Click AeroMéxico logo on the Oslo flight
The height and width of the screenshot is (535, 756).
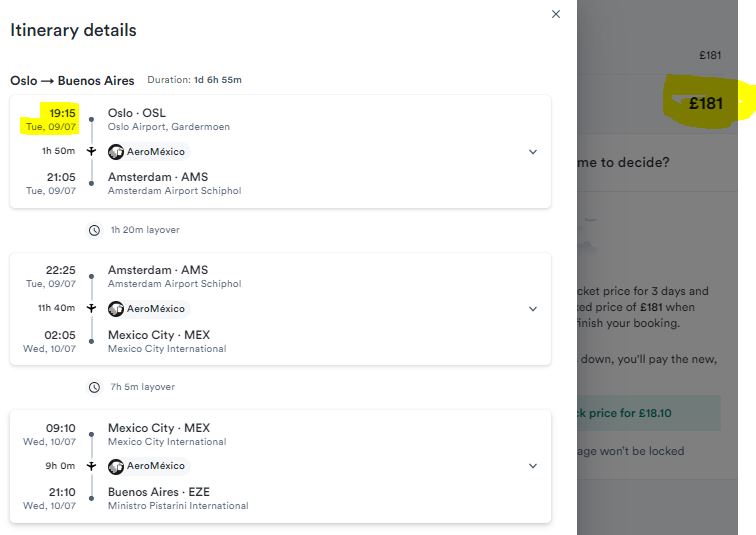click(x=116, y=152)
